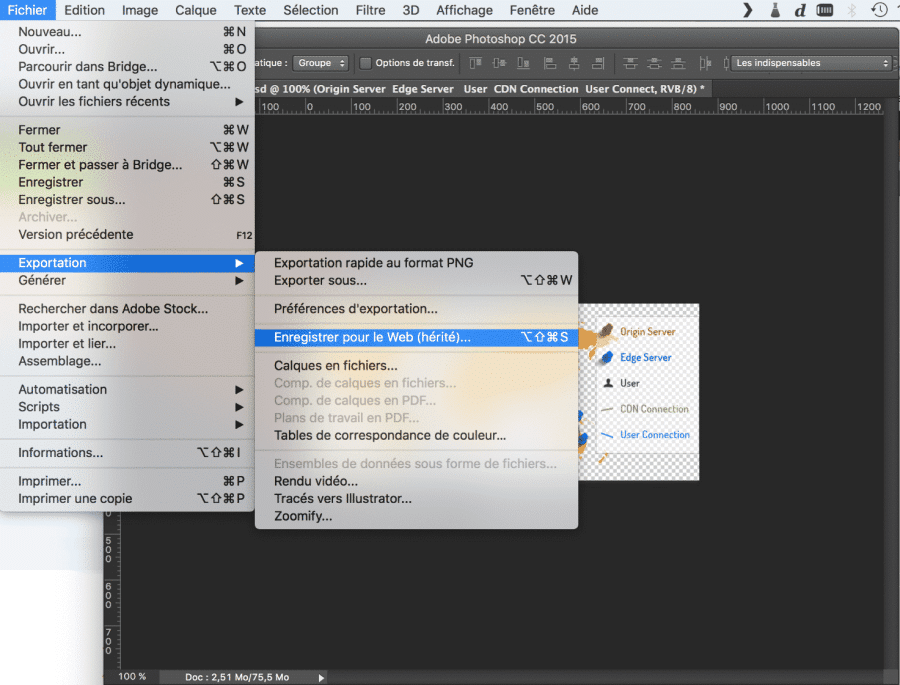
Task: Enable the Options de transf. checkbox
Action: [x=365, y=63]
